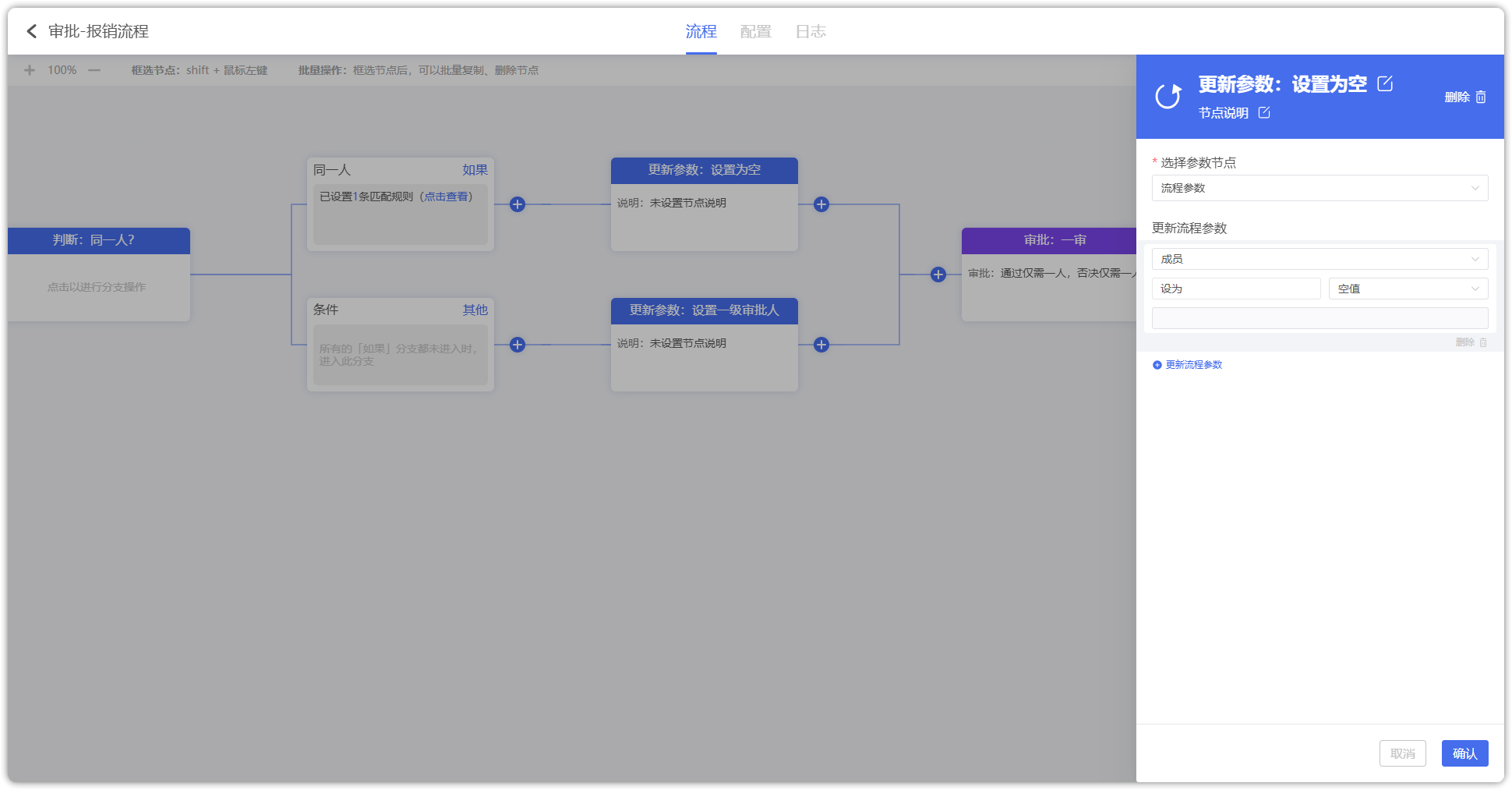The width and height of the screenshot is (1512, 790).
Task: Click the 取消 button
Action: pyautogui.click(x=1402, y=753)
